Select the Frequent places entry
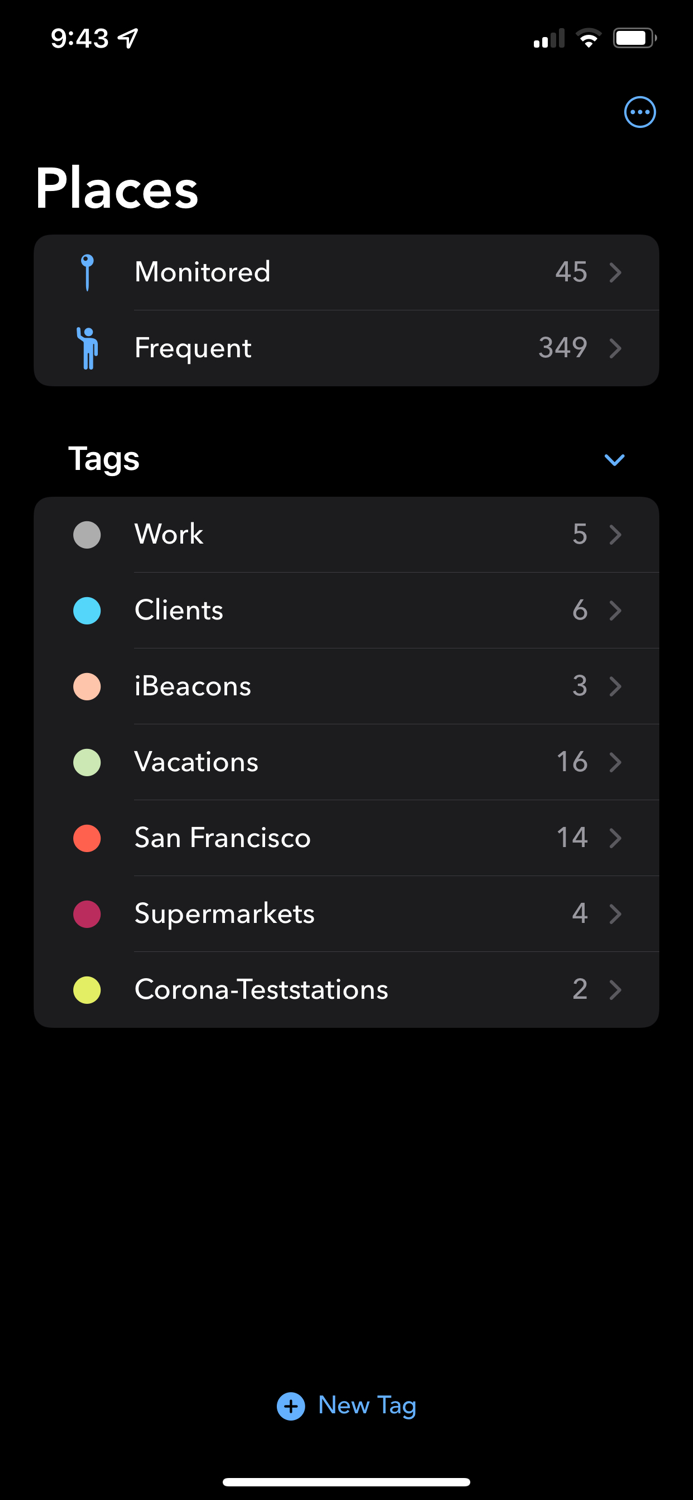The height and width of the screenshot is (1500, 693). [x=346, y=348]
